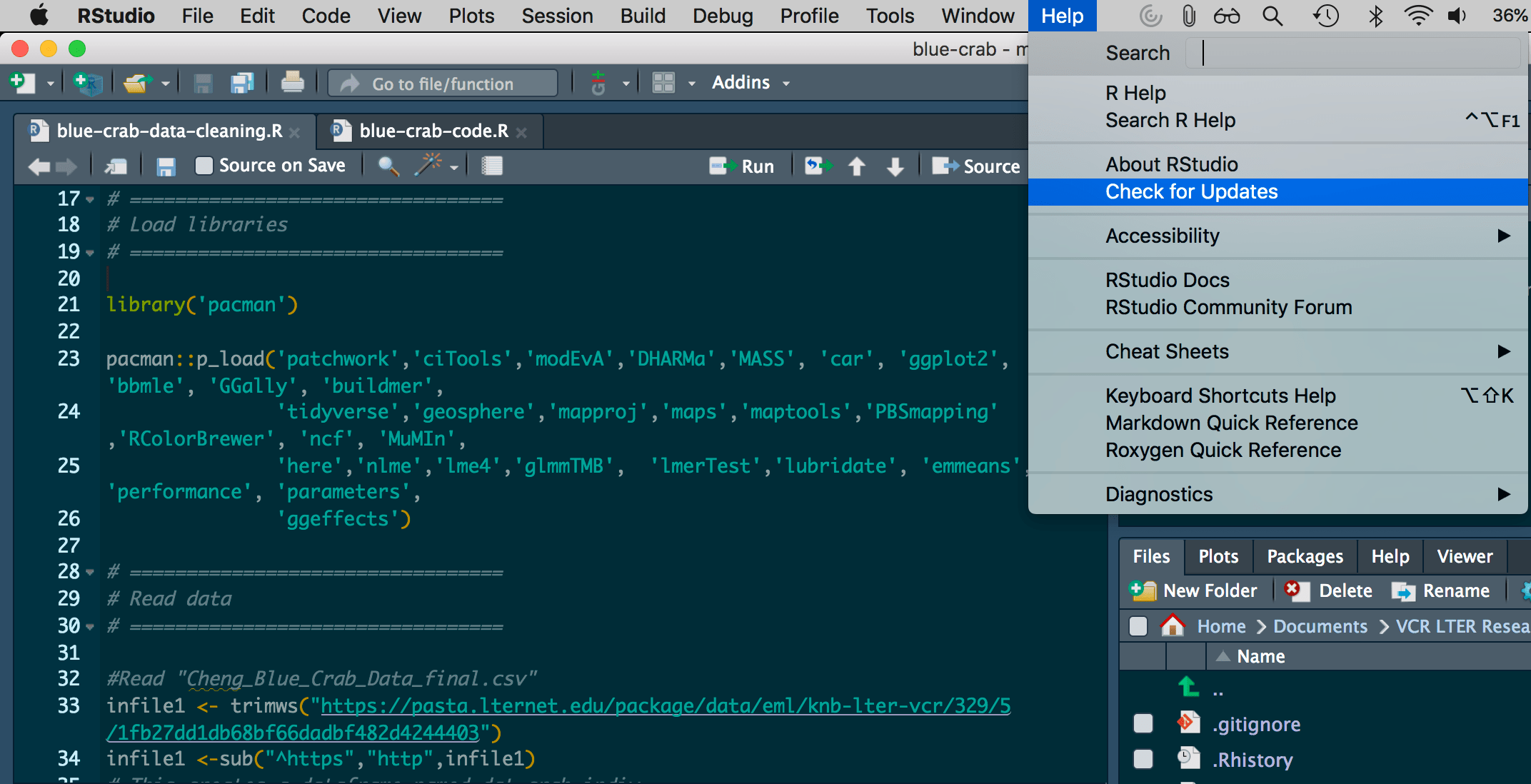Image resolution: width=1531 pixels, height=784 pixels.
Task: Check the box next to .Rhistory file
Action: pos(1143,759)
